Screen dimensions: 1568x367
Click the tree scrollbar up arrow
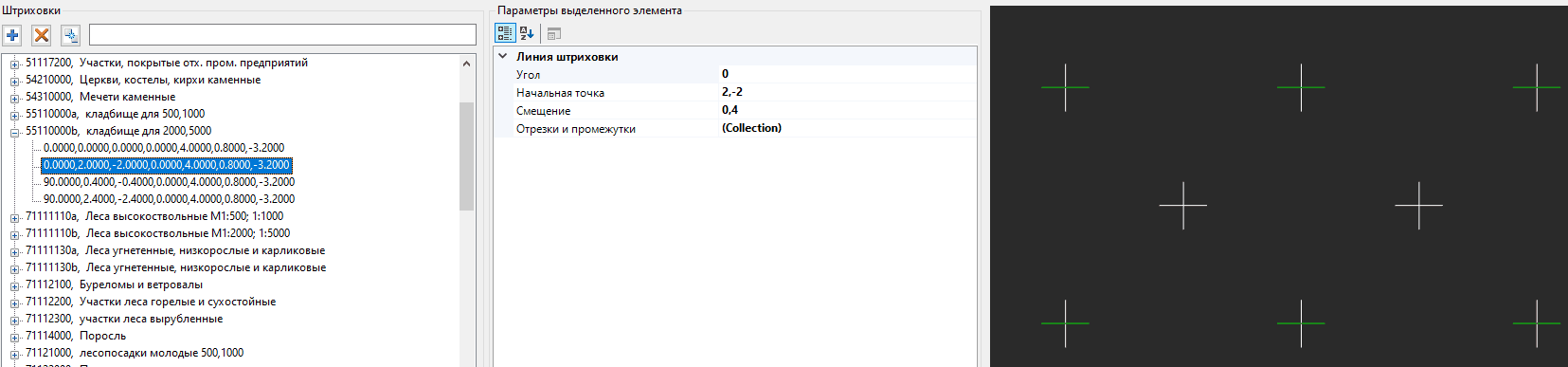pos(466,64)
